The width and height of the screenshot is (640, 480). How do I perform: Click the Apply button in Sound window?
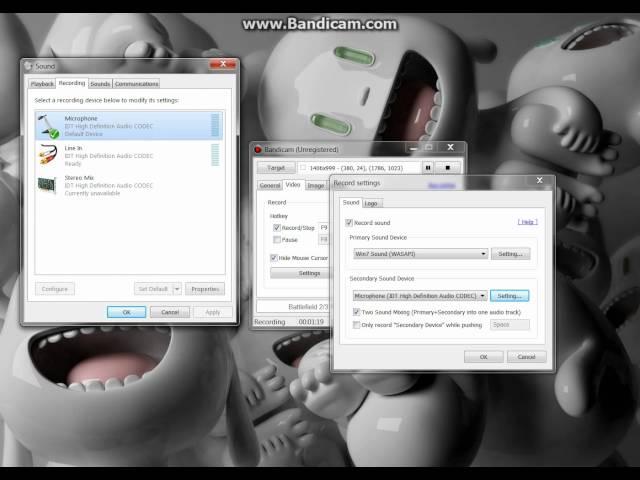213,312
